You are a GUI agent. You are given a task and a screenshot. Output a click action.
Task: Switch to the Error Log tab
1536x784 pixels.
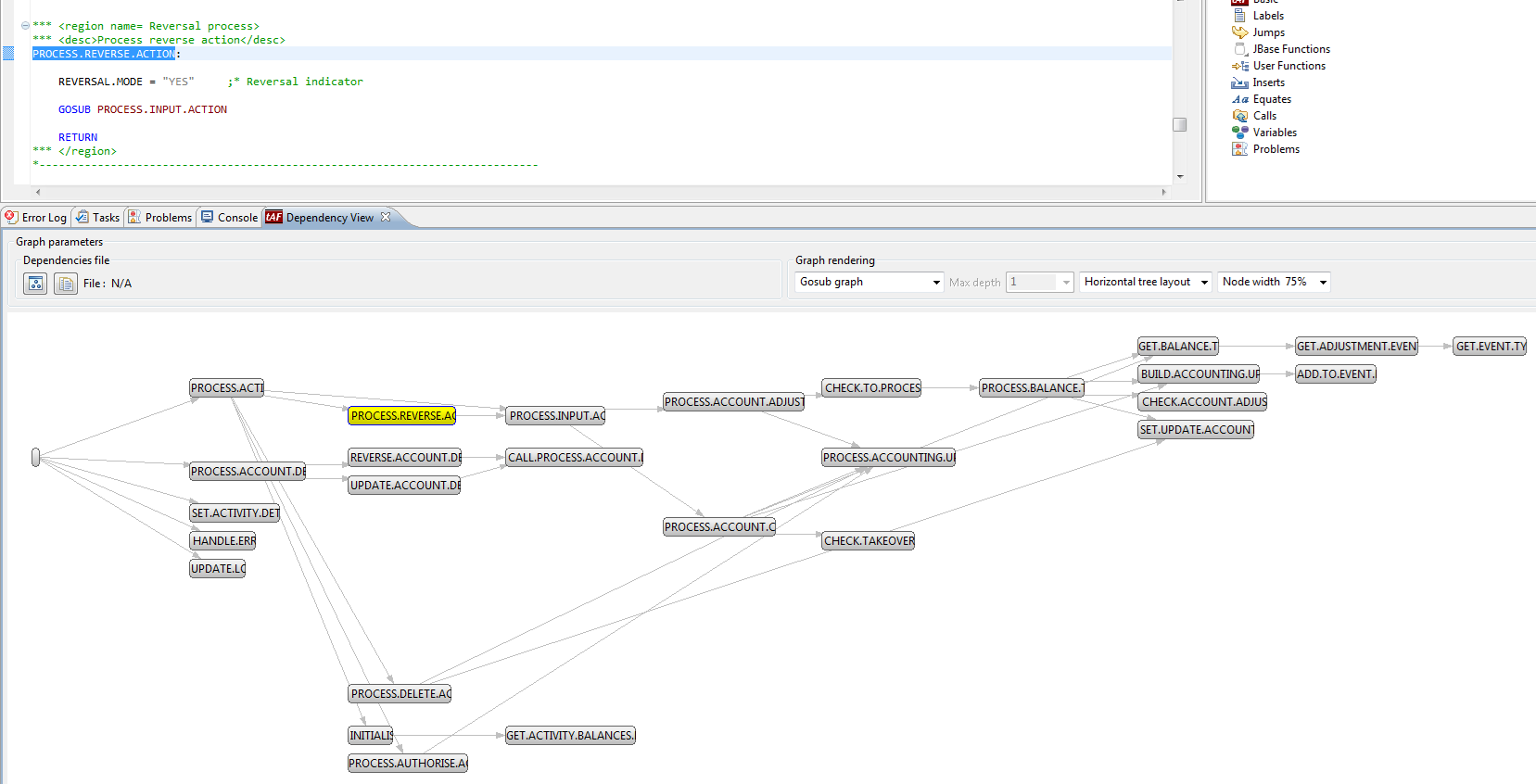(36, 218)
